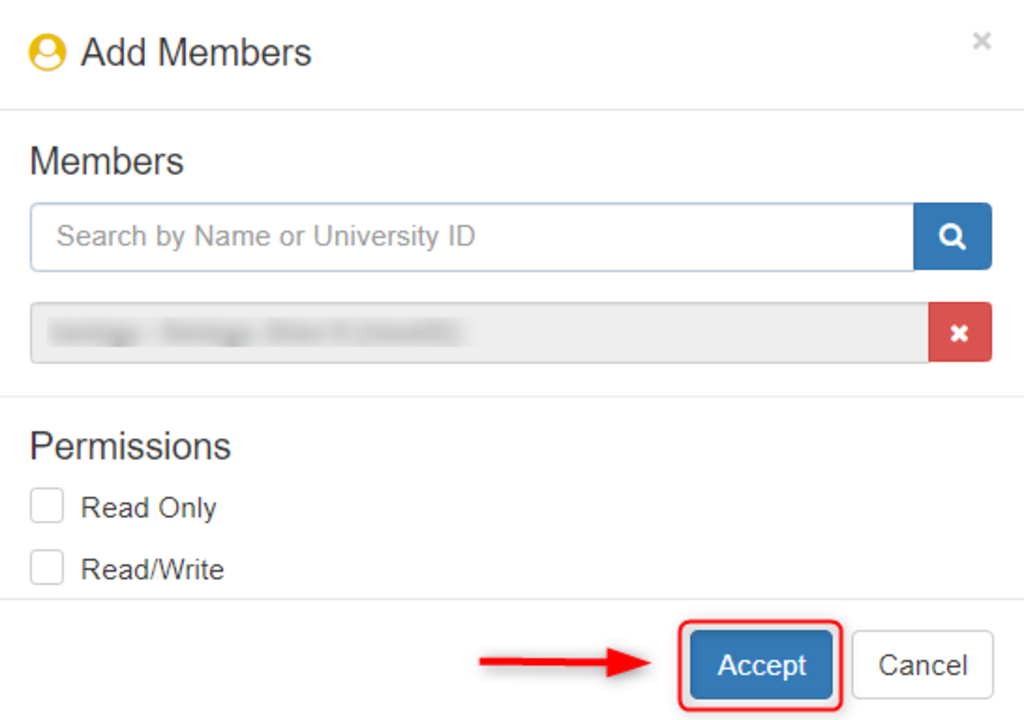Cancel the Add Members dialog
This screenshot has height=720, width=1024.
point(921,664)
